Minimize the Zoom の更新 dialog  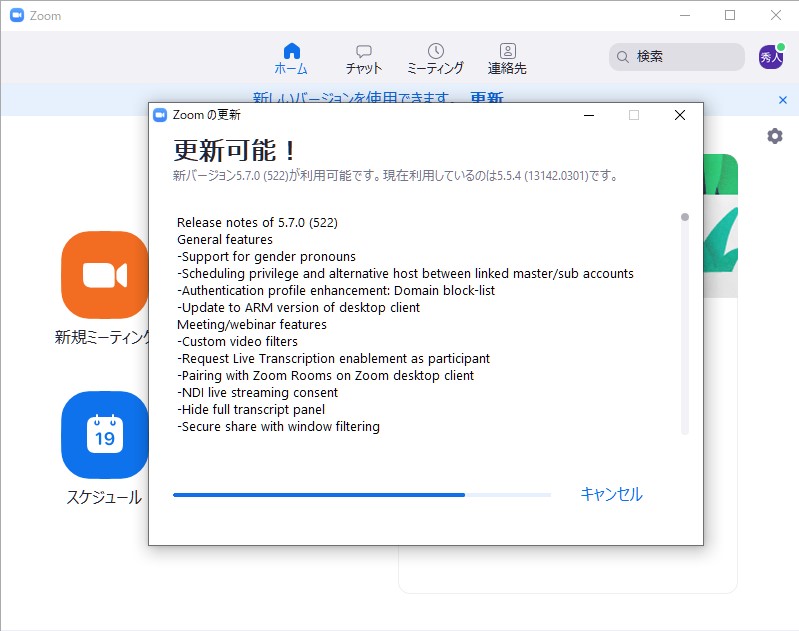[x=589, y=115]
